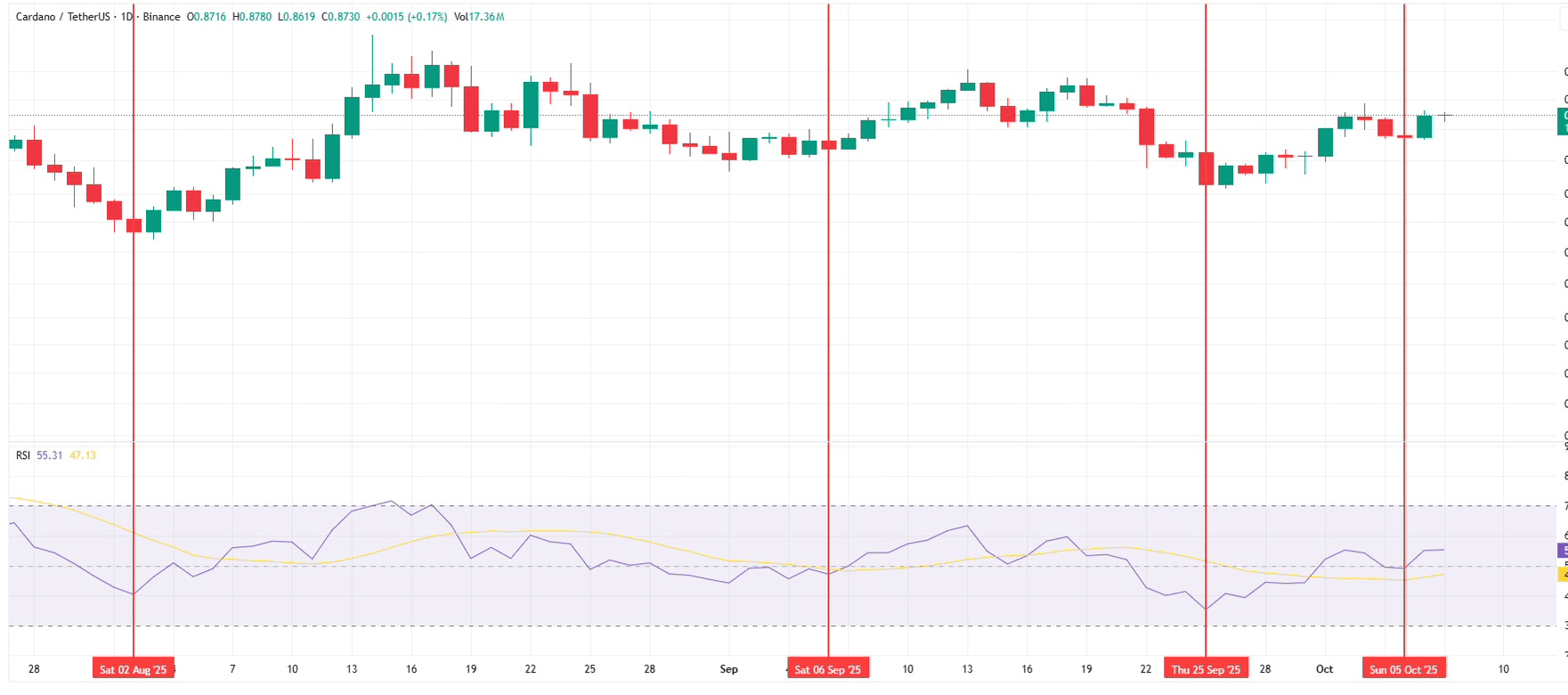Click the Vol 17.36M volume readout
Viewport: 1568px width, 695px height.
pos(479,17)
